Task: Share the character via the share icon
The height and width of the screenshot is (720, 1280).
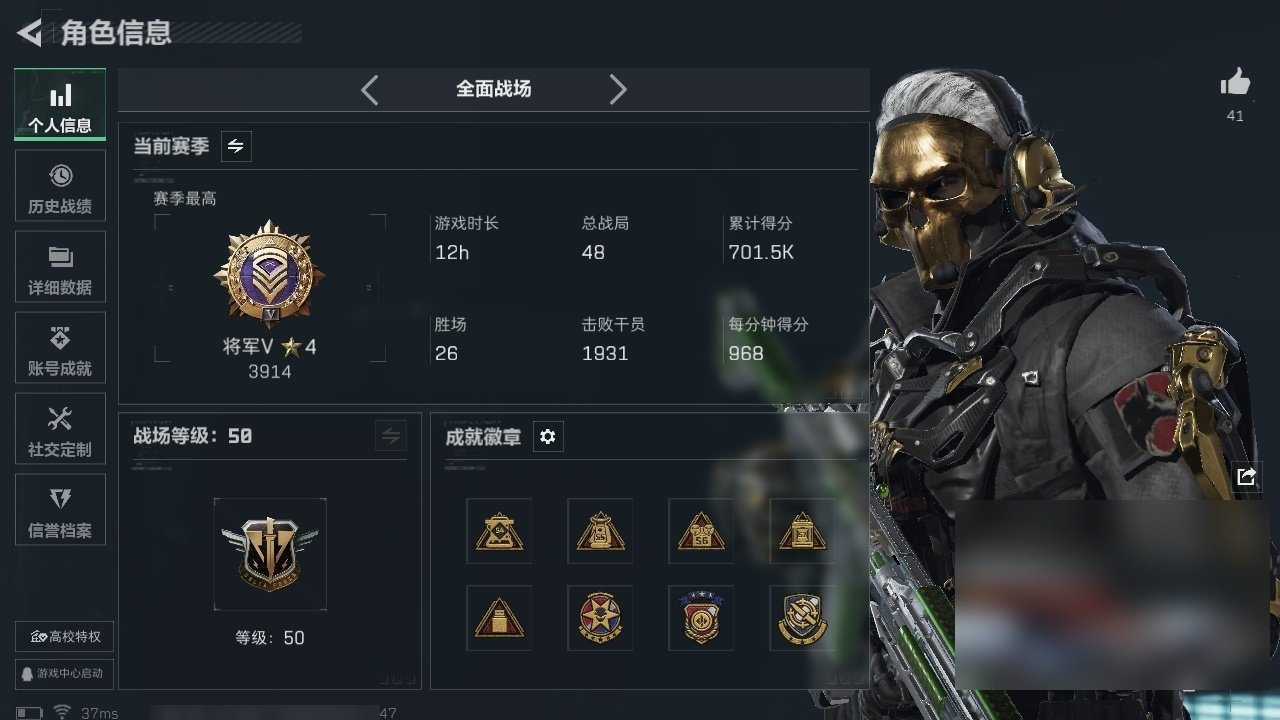Action: coord(1246,477)
